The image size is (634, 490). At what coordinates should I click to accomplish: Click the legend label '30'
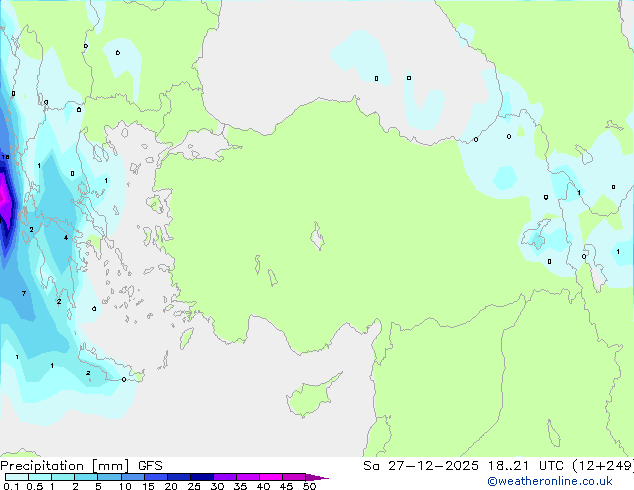tap(217, 486)
